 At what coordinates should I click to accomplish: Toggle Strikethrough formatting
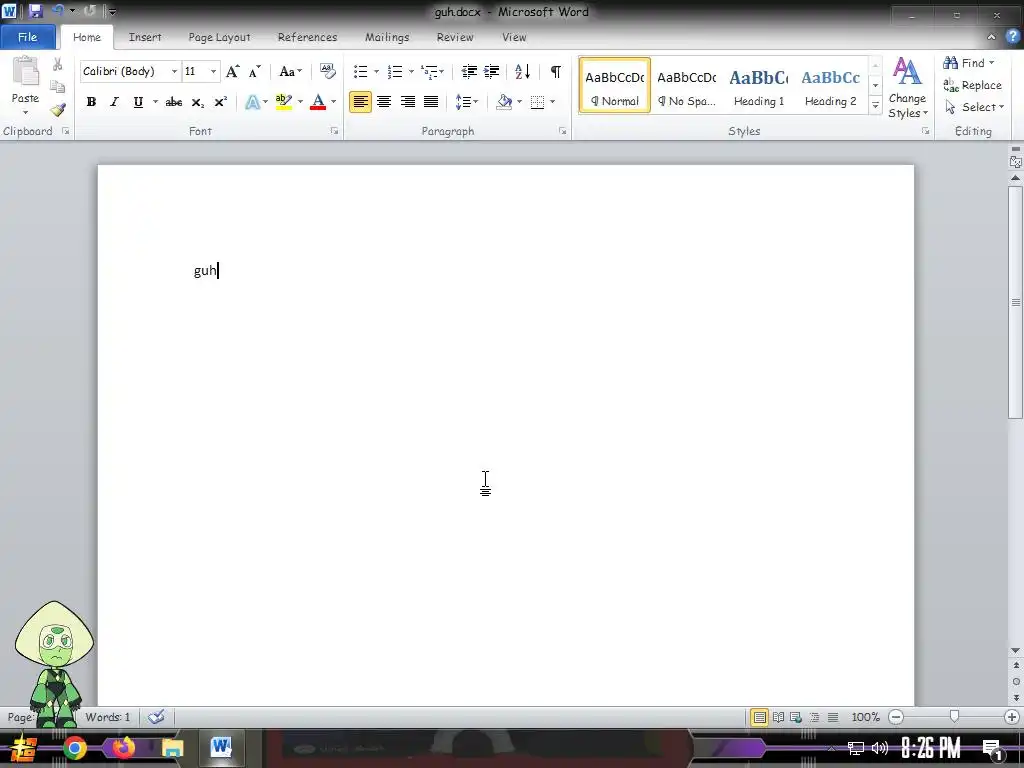point(174,102)
